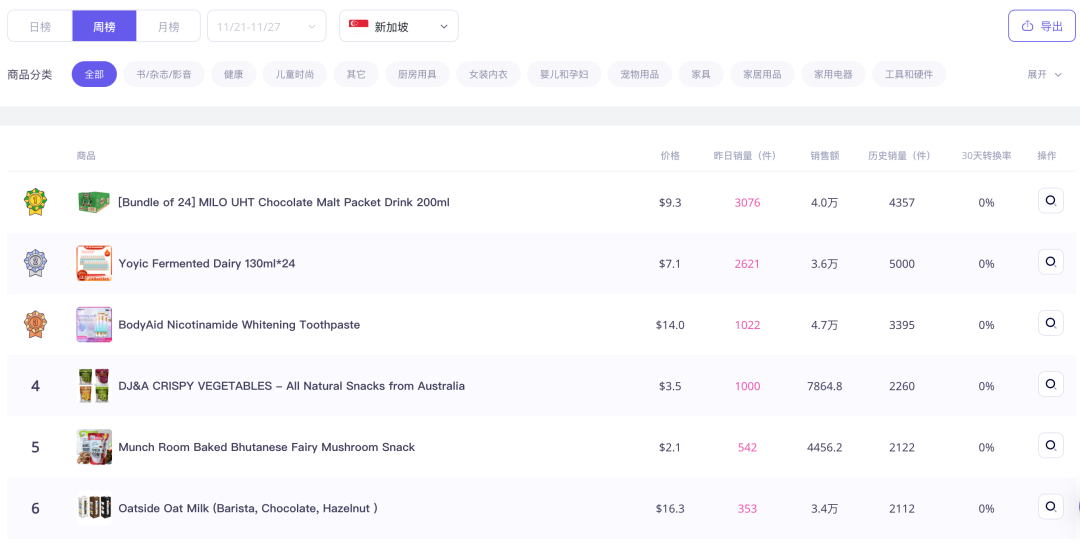The height and width of the screenshot is (542, 1080).
Task: Open the BodyAid toothpaste thumbnail
Action: (94, 324)
